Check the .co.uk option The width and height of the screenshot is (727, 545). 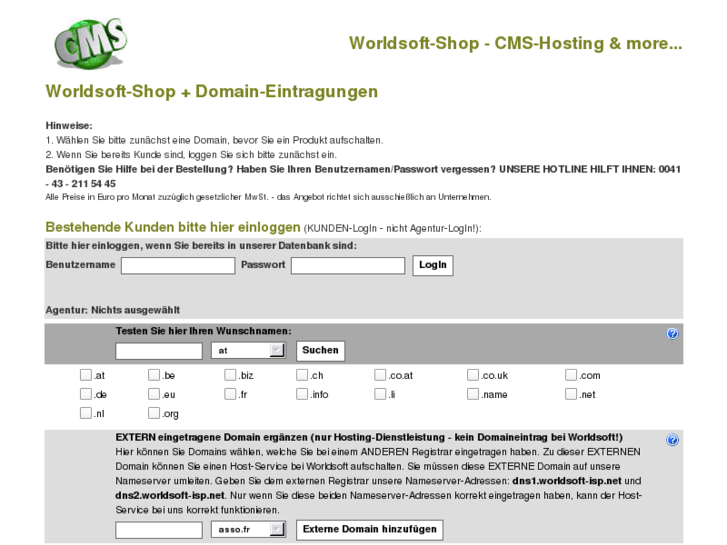(x=473, y=375)
